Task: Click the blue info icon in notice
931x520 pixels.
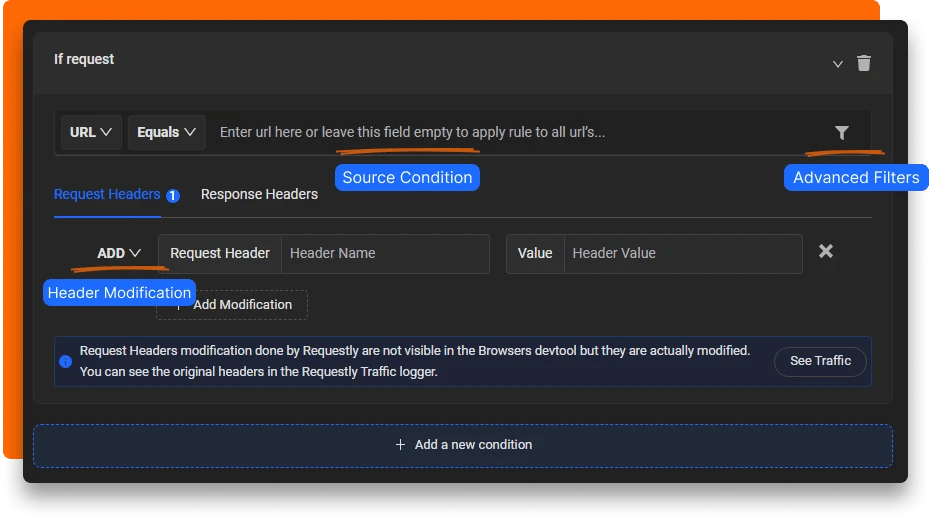Action: point(66,362)
